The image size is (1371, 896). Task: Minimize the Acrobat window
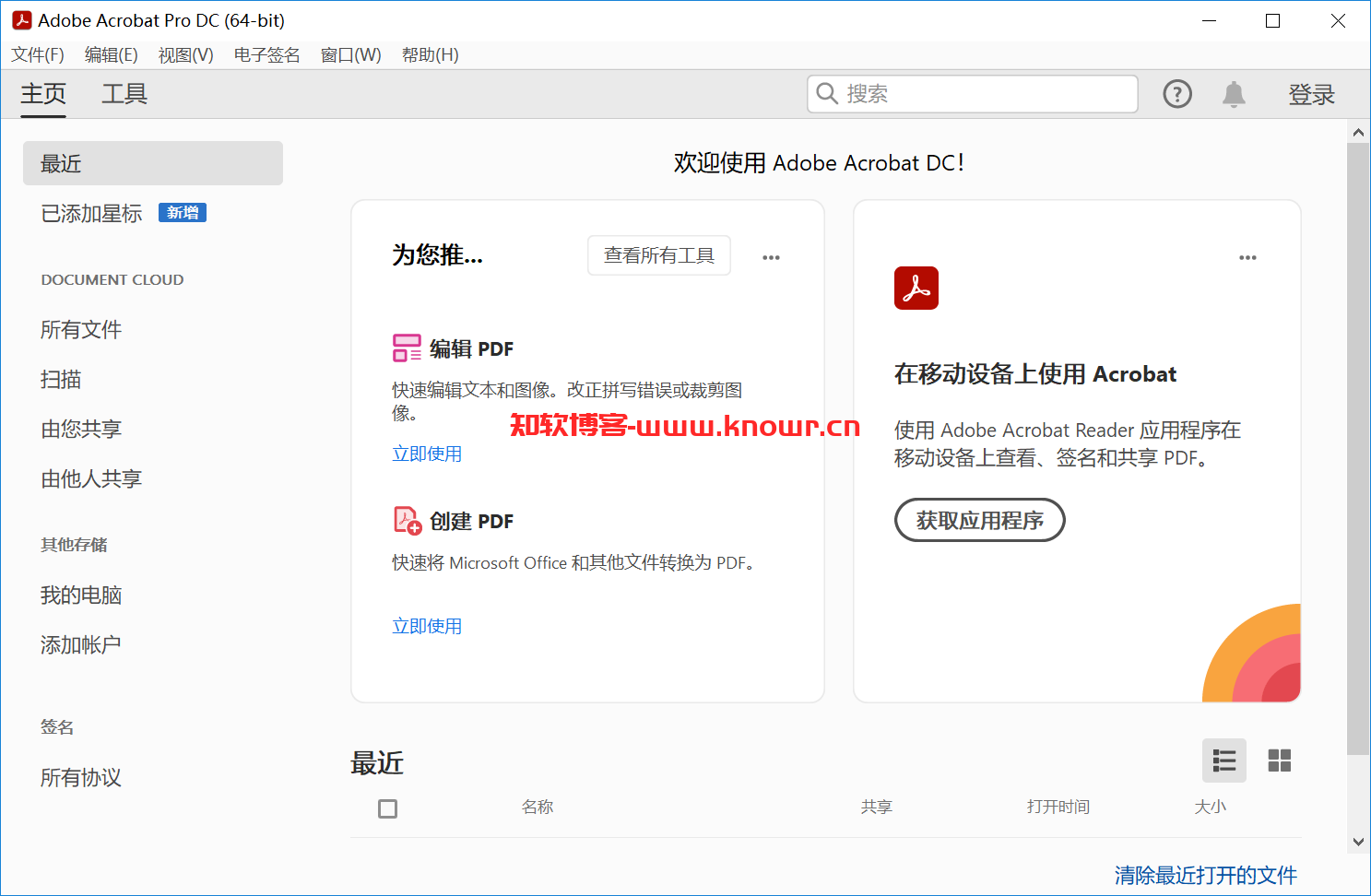(x=1210, y=20)
